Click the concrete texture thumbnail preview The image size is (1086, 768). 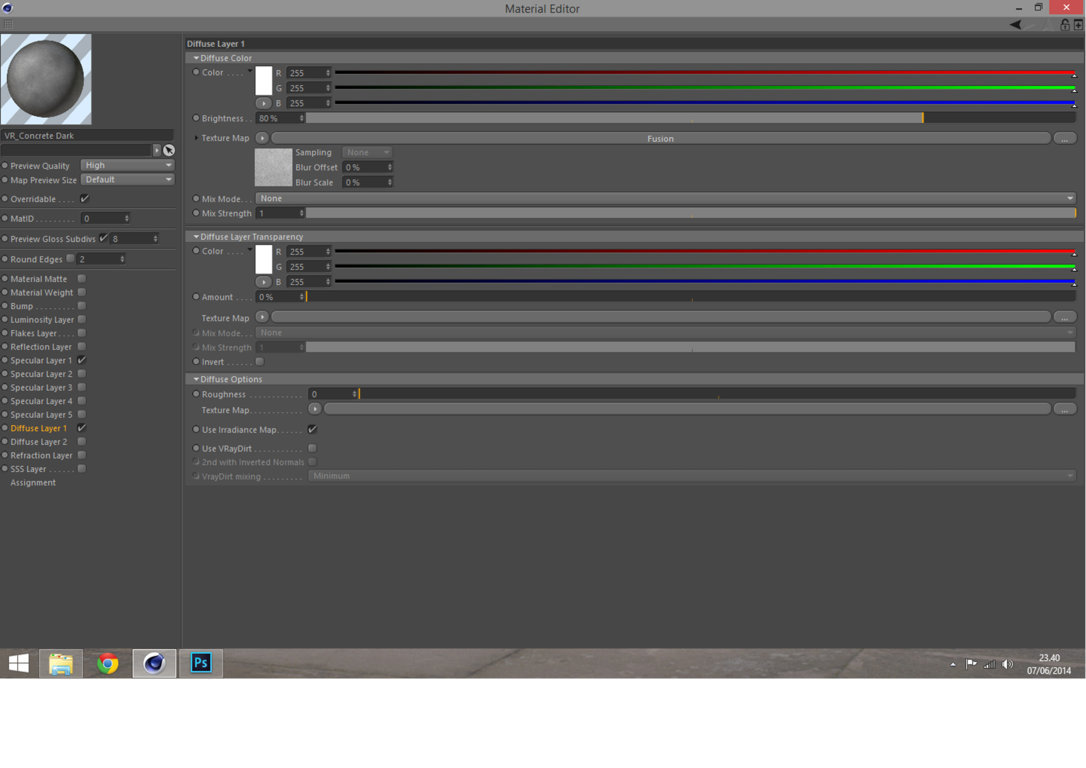click(x=274, y=168)
